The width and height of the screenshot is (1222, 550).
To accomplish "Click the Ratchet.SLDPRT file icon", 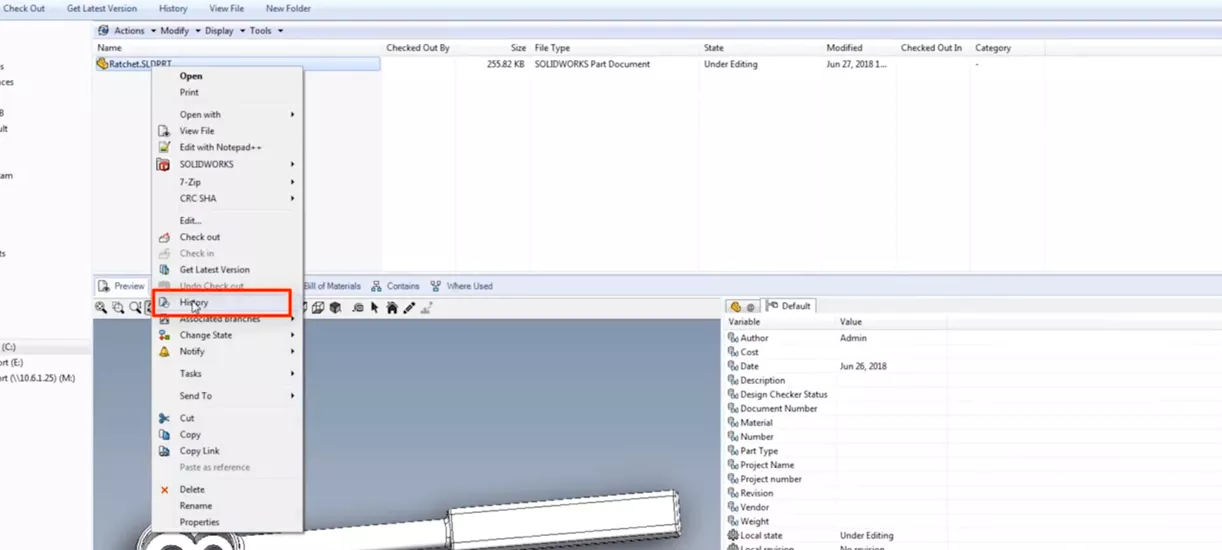I will 102,64.
